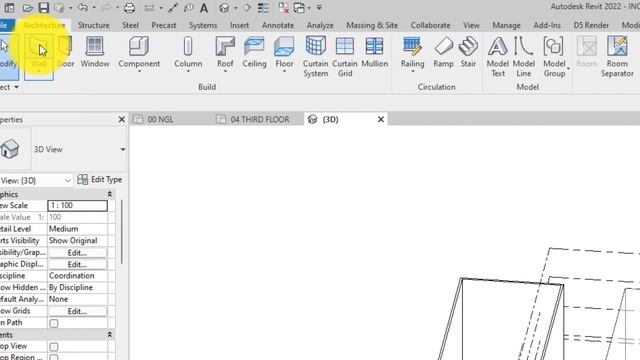Collapse the Graphics properties section

click(x=109, y=194)
